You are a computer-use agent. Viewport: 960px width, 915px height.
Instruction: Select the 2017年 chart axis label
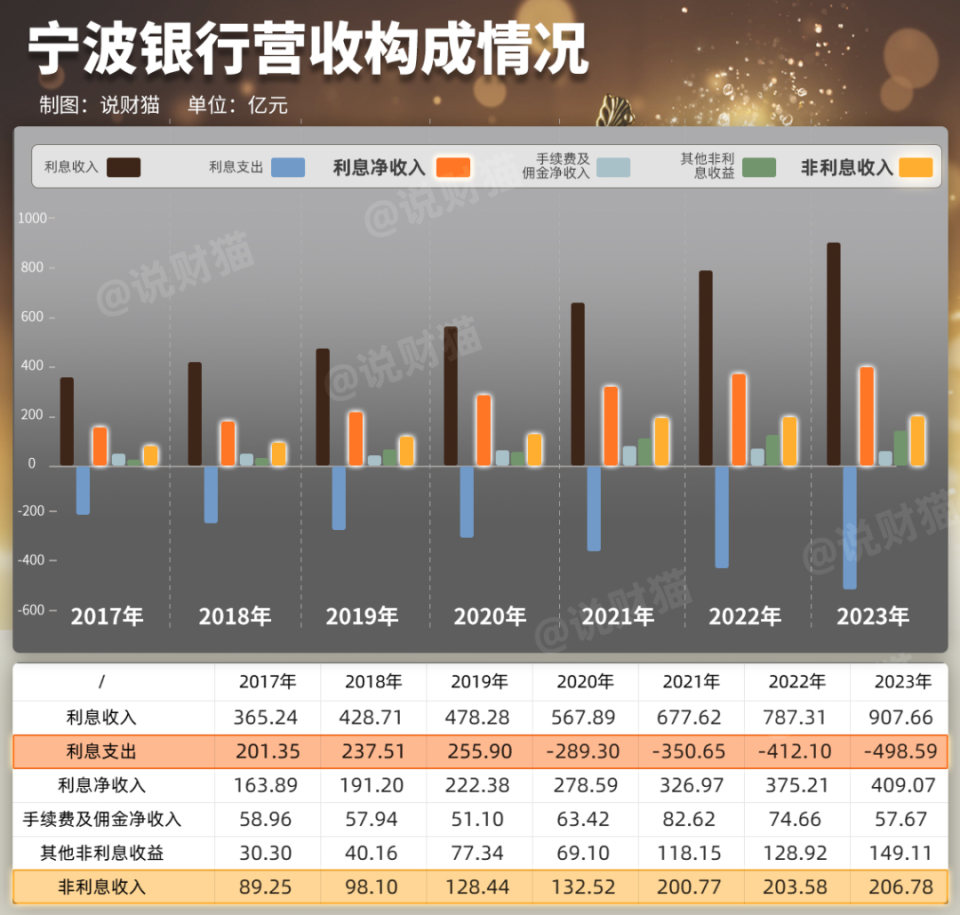point(107,616)
